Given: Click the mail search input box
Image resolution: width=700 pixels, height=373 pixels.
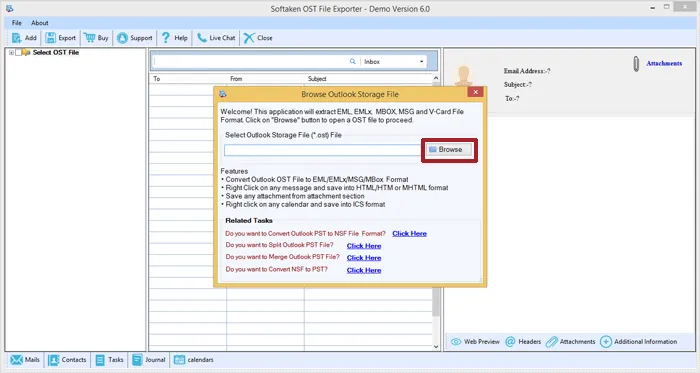Looking at the screenshot, I should pos(250,62).
